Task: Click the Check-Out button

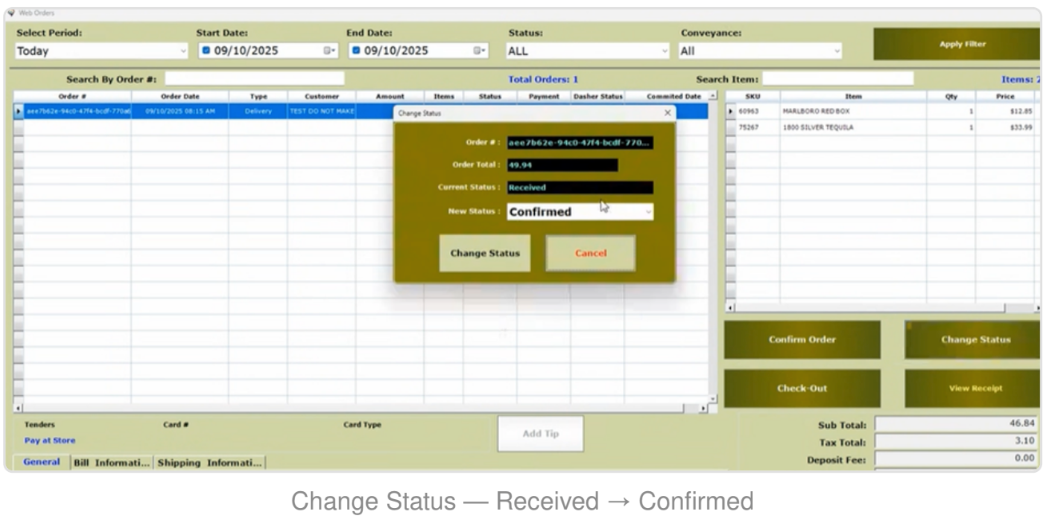Action: [802, 388]
